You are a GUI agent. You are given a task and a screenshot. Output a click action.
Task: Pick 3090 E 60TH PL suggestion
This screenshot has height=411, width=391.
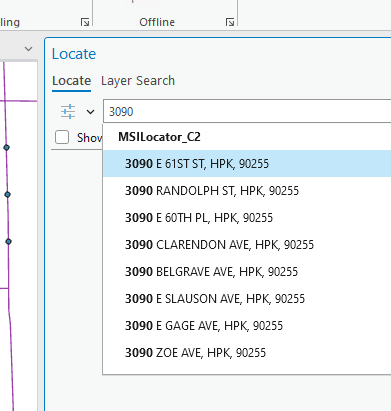247,218
